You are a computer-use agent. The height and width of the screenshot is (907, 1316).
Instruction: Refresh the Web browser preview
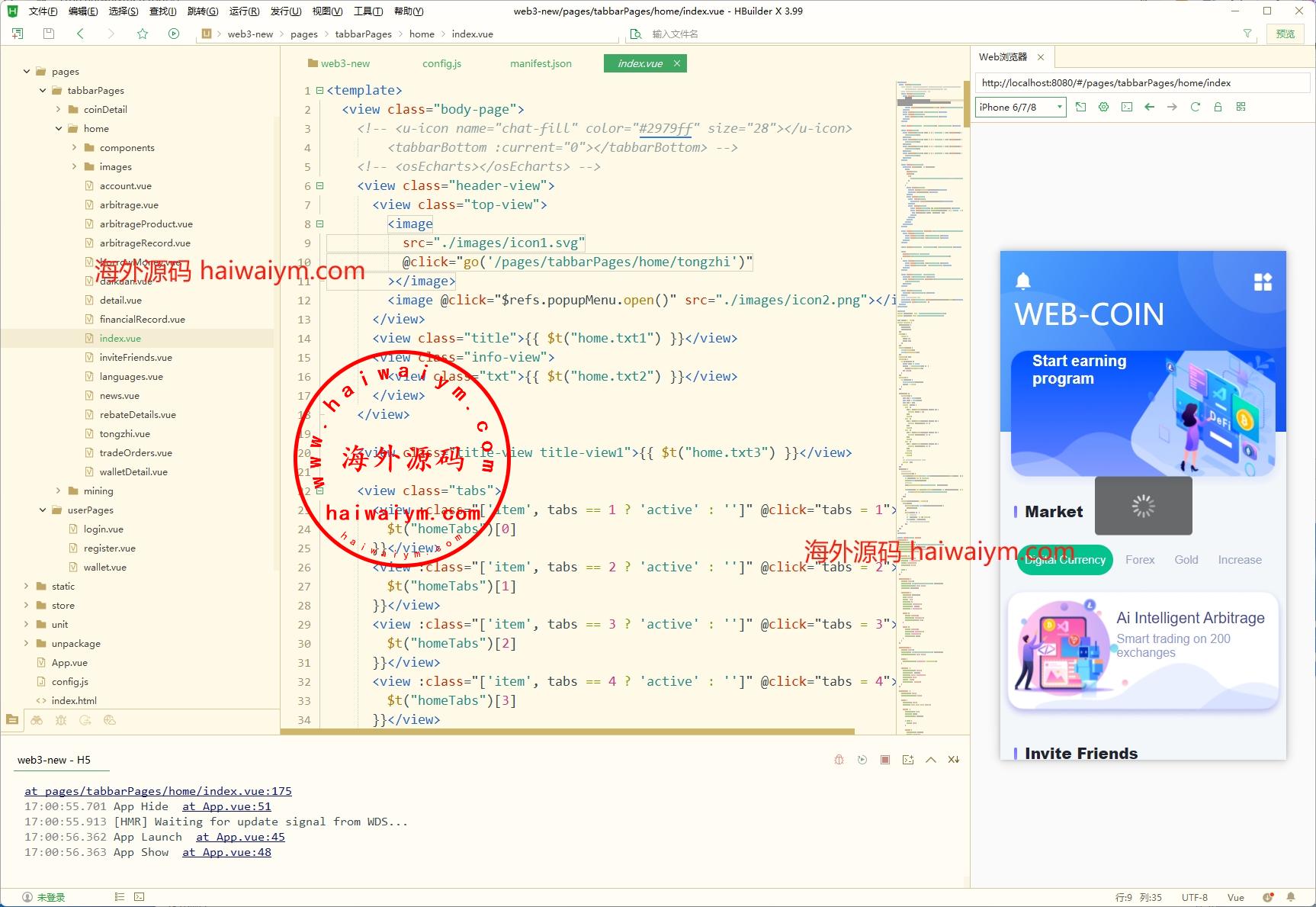[1195, 107]
